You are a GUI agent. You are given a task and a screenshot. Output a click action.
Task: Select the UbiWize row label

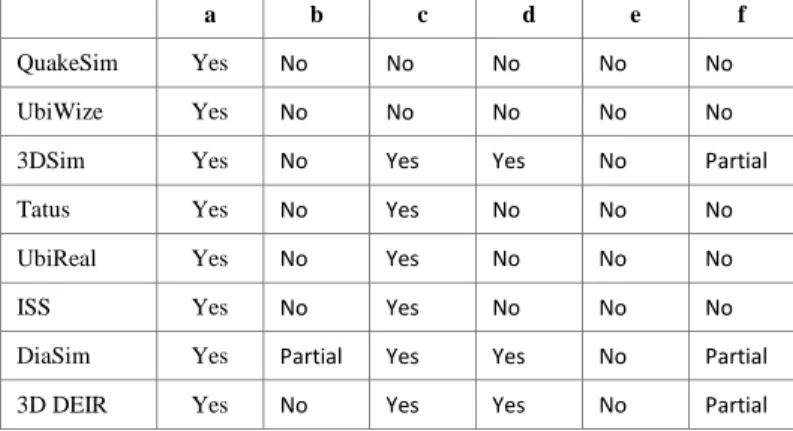[60, 112]
